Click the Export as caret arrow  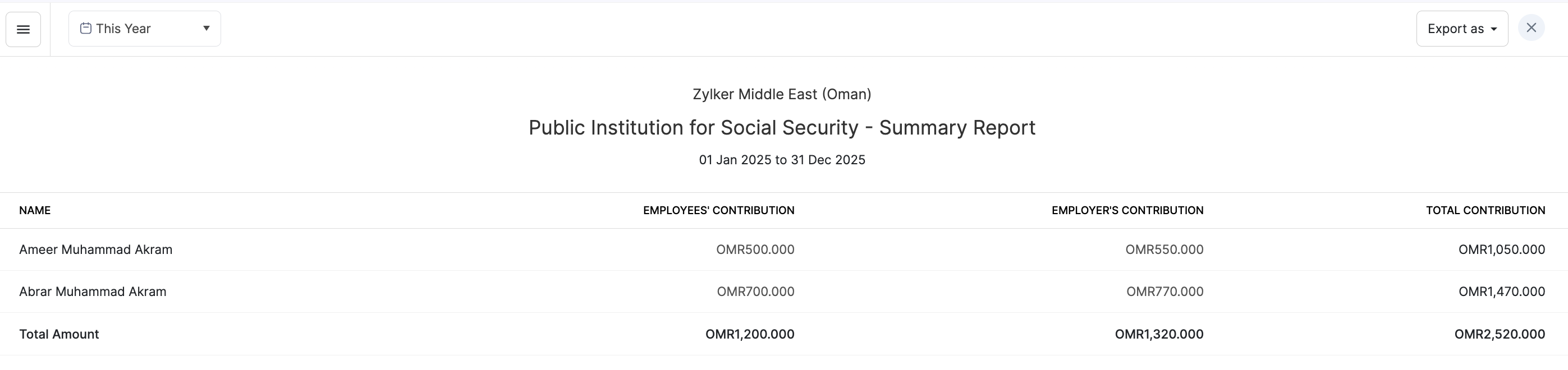1494,29
